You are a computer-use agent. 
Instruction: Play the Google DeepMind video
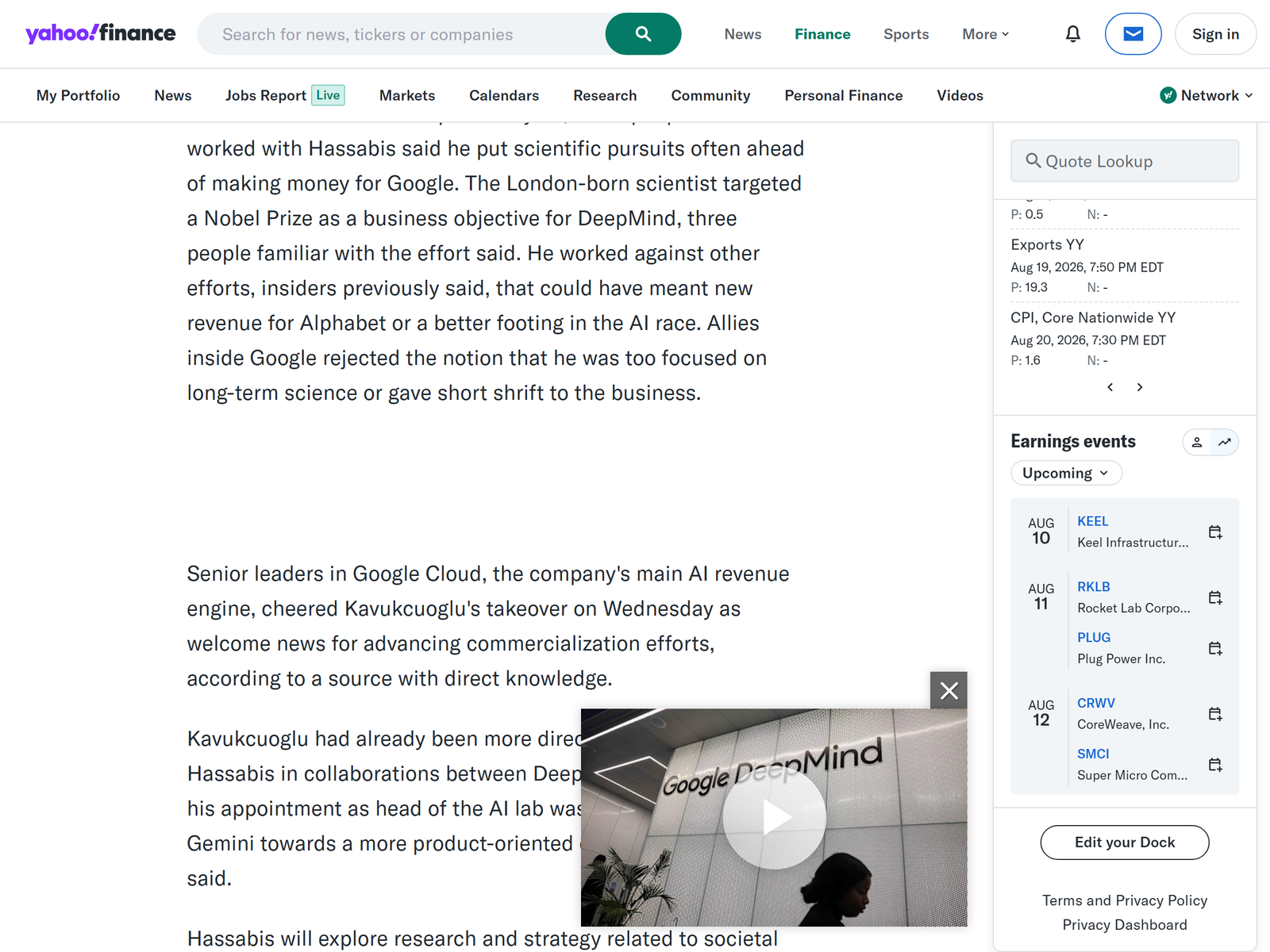coord(775,817)
